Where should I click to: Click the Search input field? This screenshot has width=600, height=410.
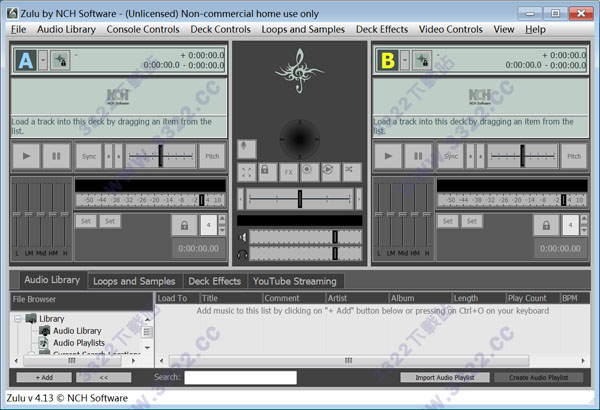click(240, 377)
